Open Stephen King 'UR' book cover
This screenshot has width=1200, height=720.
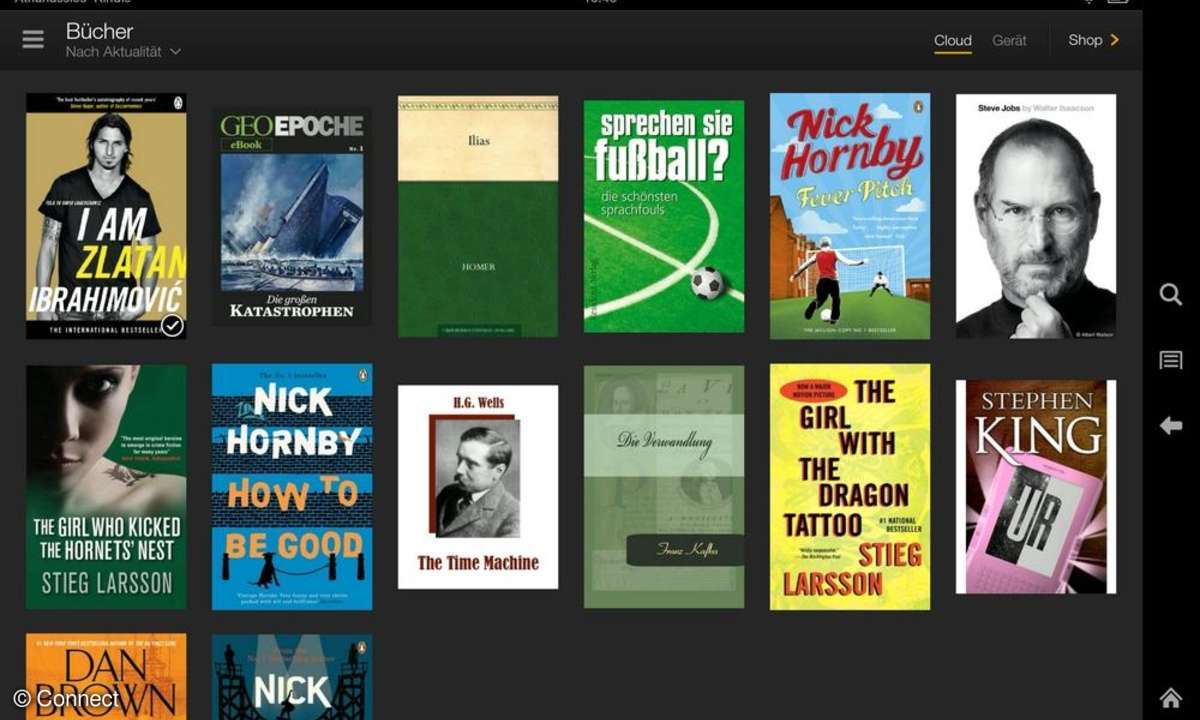(x=1036, y=487)
